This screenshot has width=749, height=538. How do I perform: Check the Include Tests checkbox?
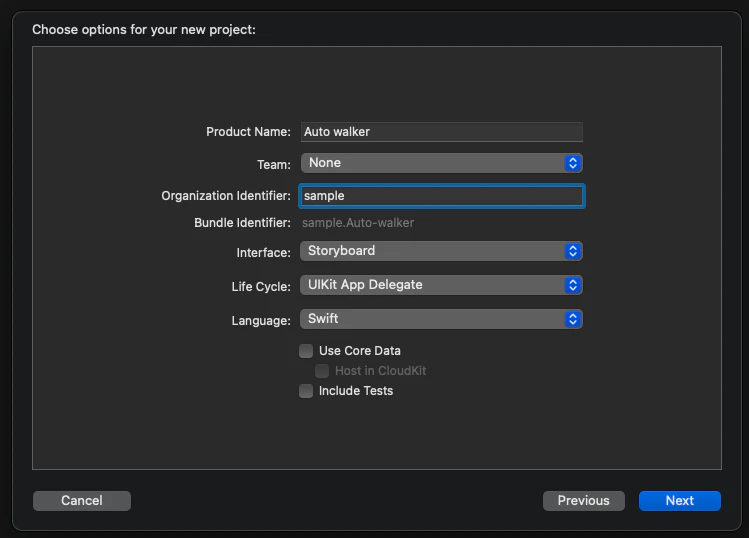(x=306, y=391)
